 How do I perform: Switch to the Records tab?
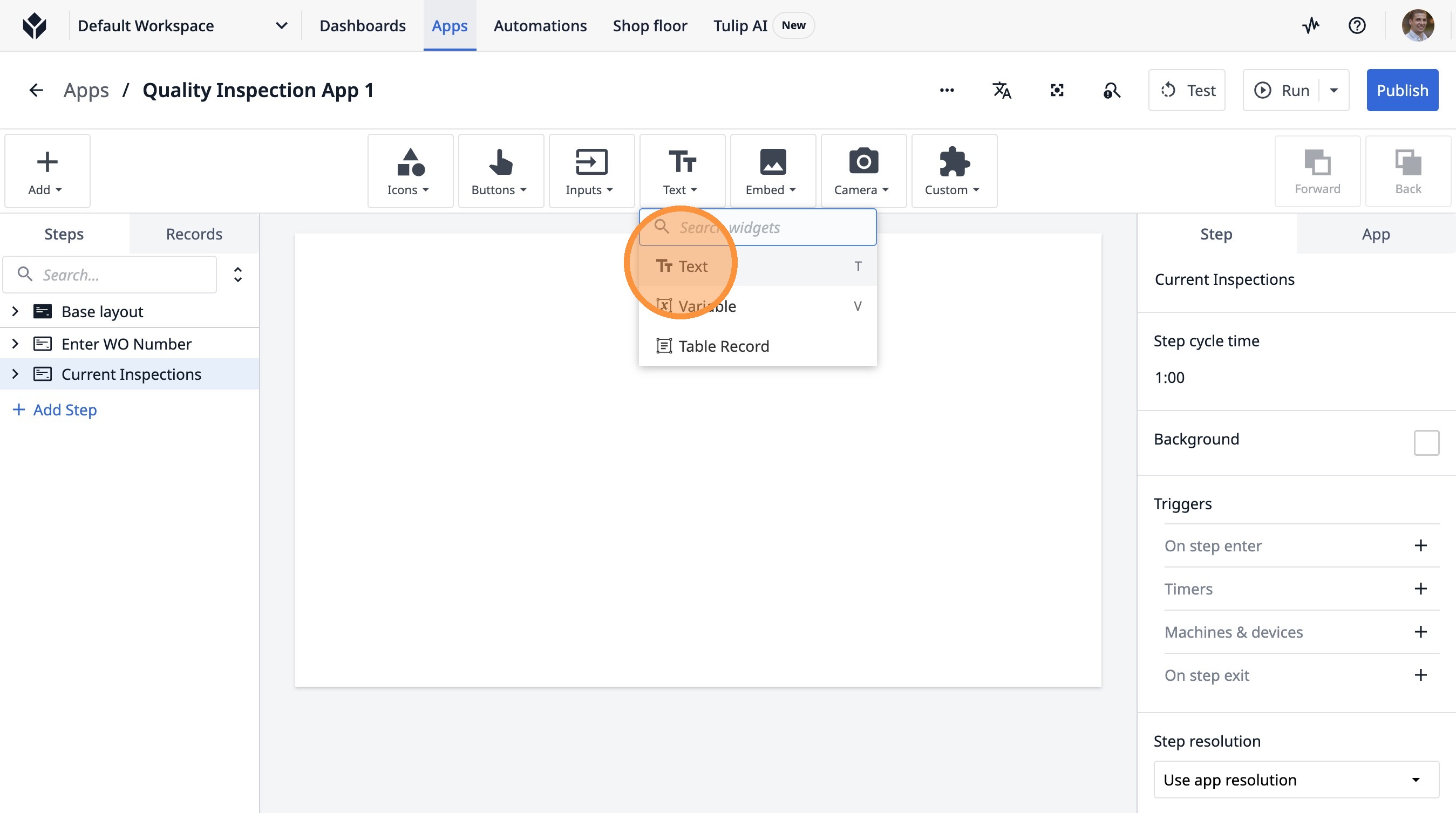click(194, 234)
